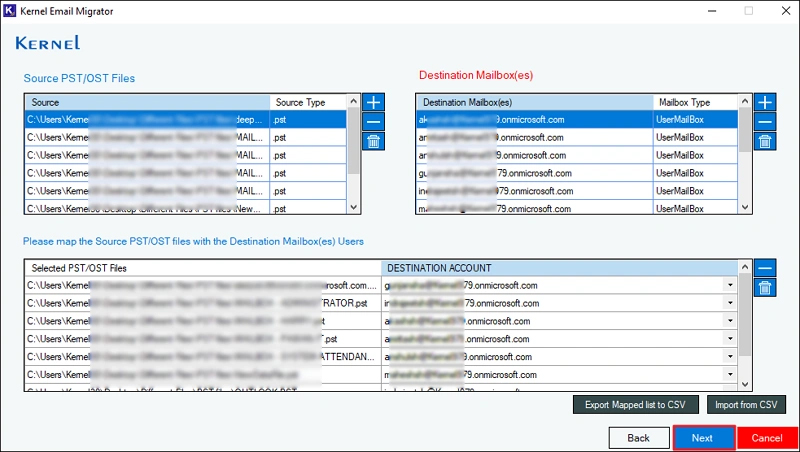Viewport: 800px width, 452px height.
Task: Select the highlighted first source row ending deep...
Action: (x=186, y=119)
